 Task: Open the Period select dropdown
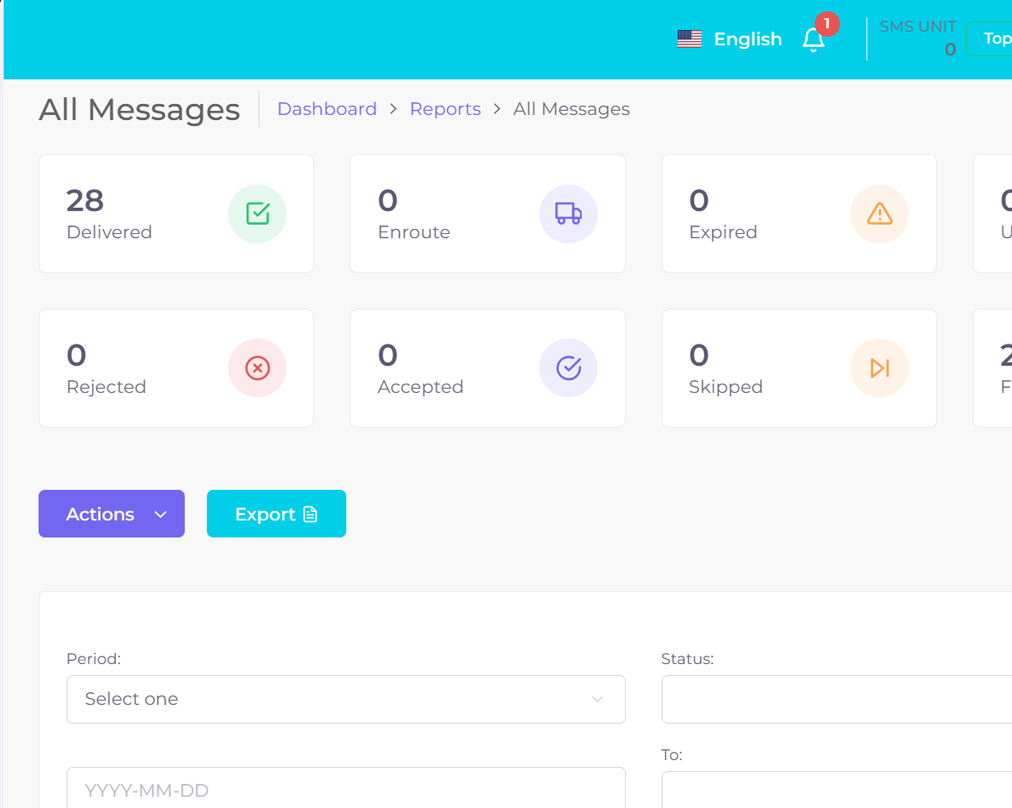345,699
